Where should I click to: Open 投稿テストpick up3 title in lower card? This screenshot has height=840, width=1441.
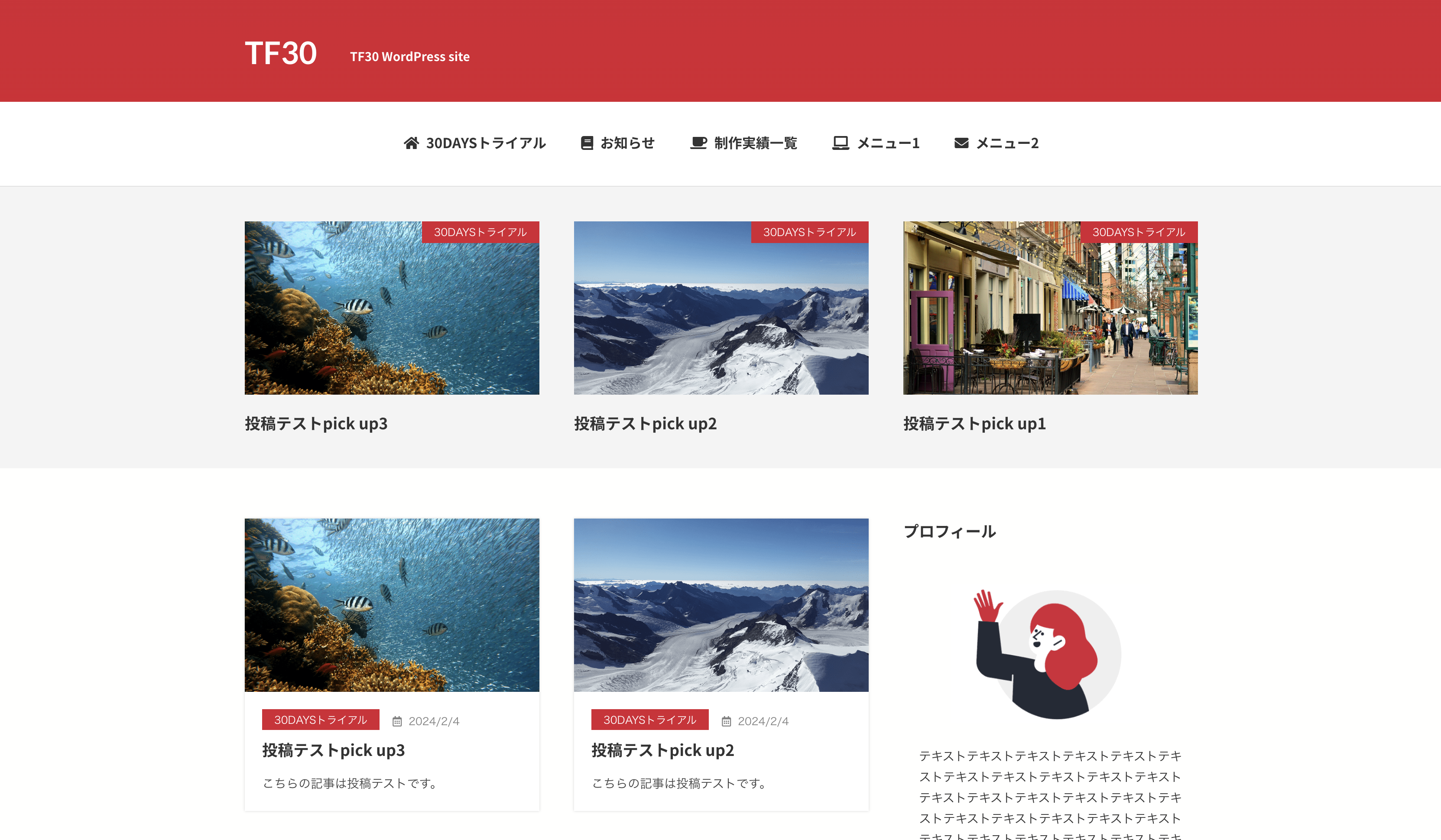tap(333, 750)
